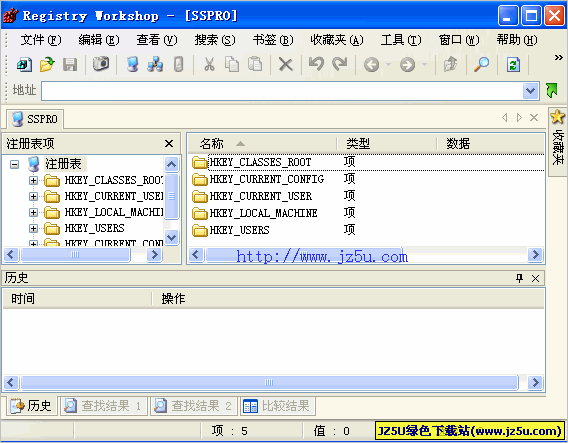Open the address bar dropdown
The image size is (568, 443).
[x=530, y=91]
